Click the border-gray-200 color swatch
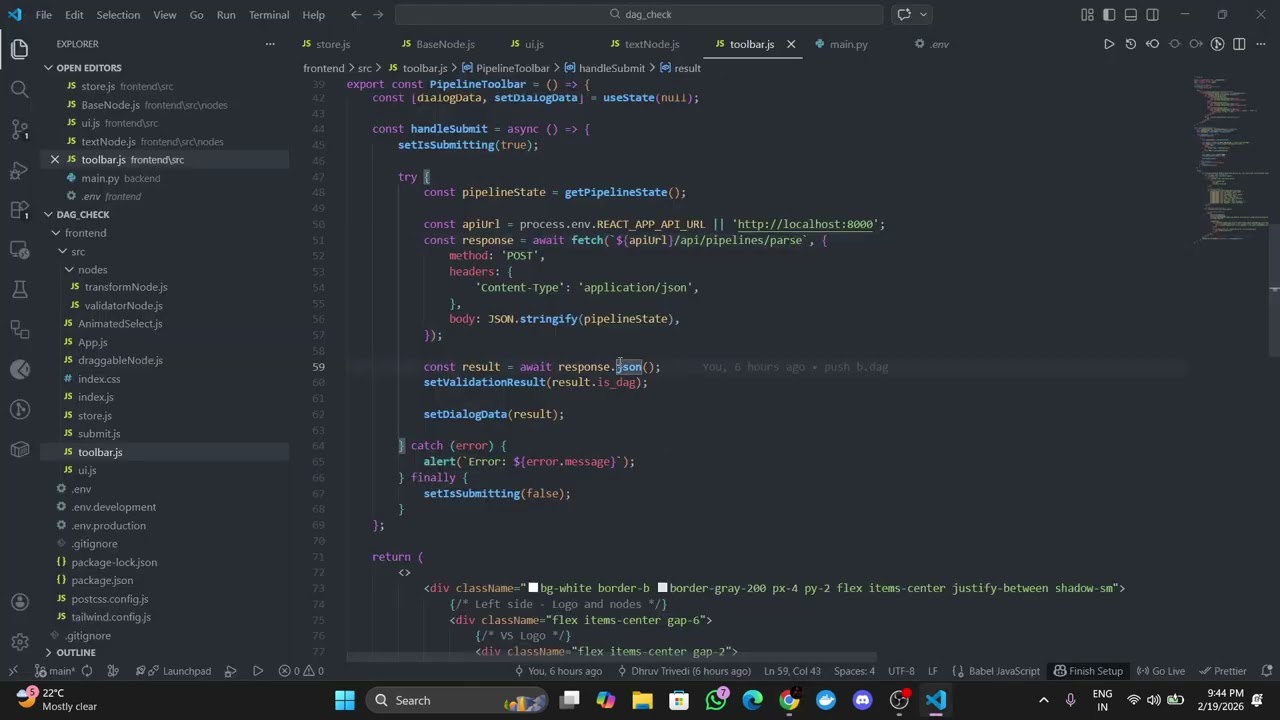 tap(662, 588)
